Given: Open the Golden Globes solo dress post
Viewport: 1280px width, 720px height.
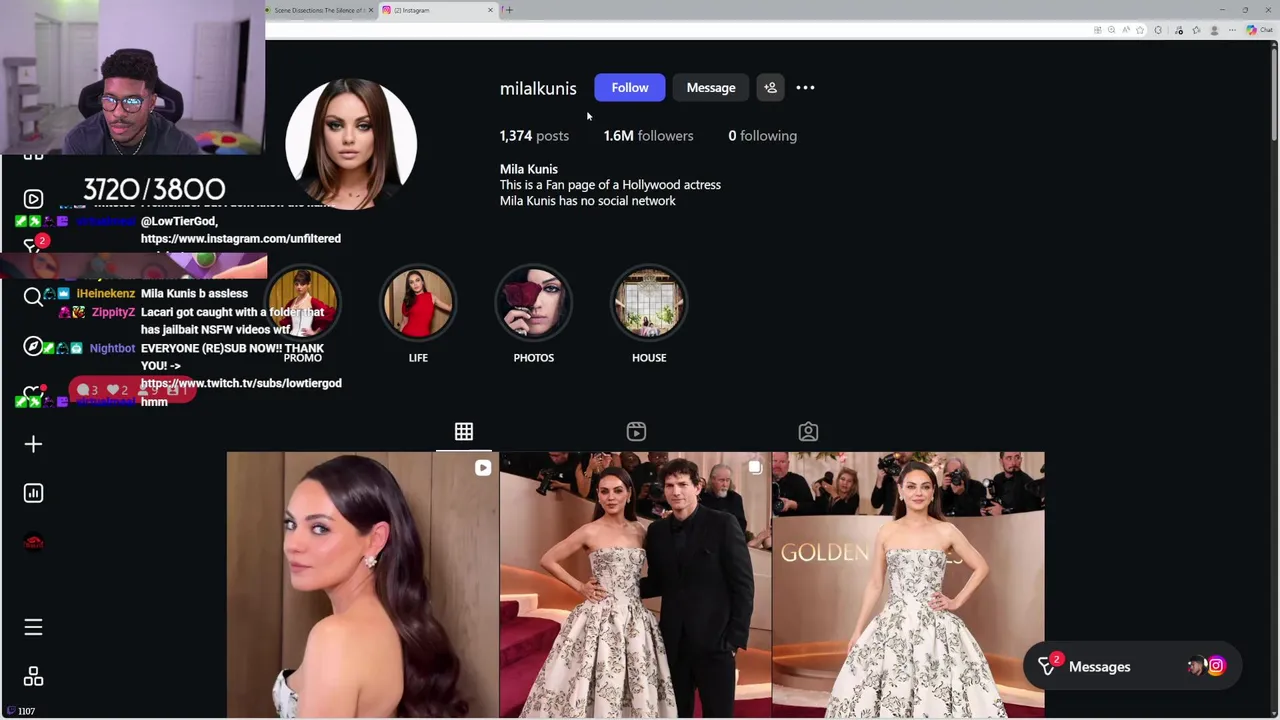Looking at the screenshot, I should (x=908, y=585).
